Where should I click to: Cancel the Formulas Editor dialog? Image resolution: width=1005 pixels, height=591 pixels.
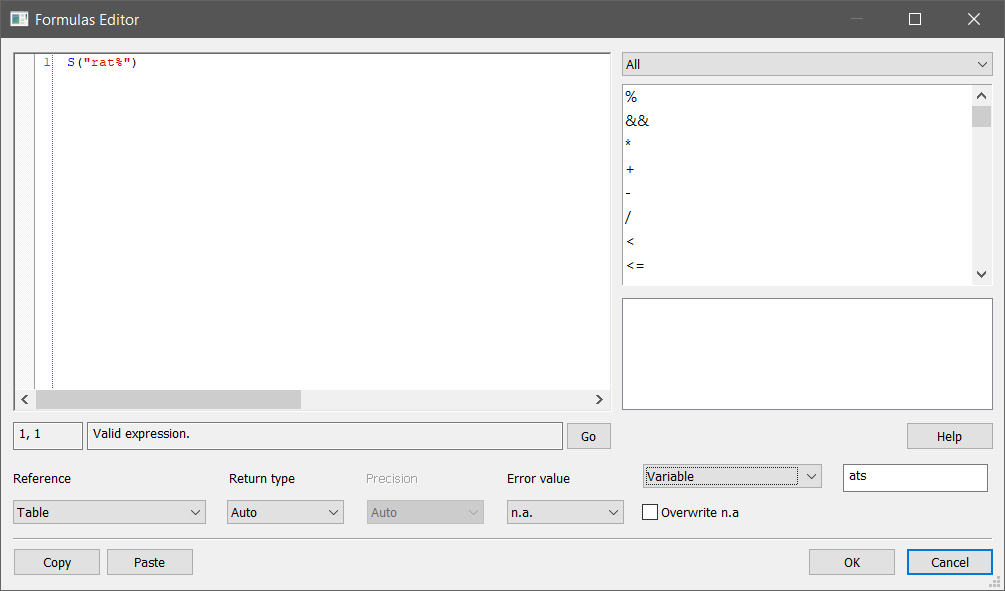point(950,562)
